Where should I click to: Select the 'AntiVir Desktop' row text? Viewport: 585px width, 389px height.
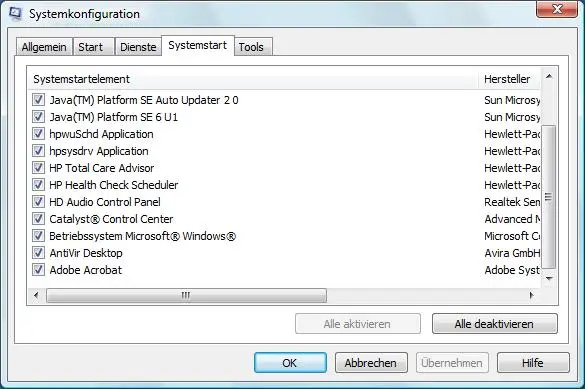tap(86, 253)
